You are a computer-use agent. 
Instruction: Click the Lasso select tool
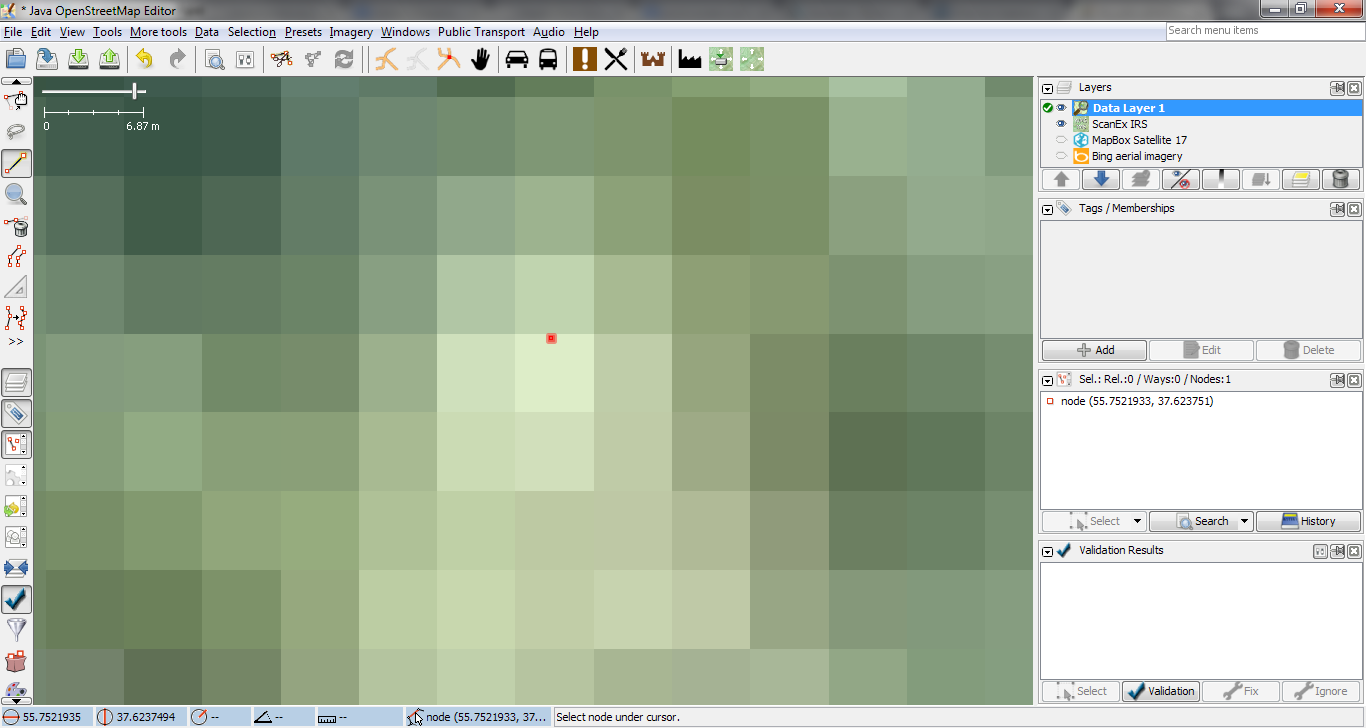(x=16, y=132)
